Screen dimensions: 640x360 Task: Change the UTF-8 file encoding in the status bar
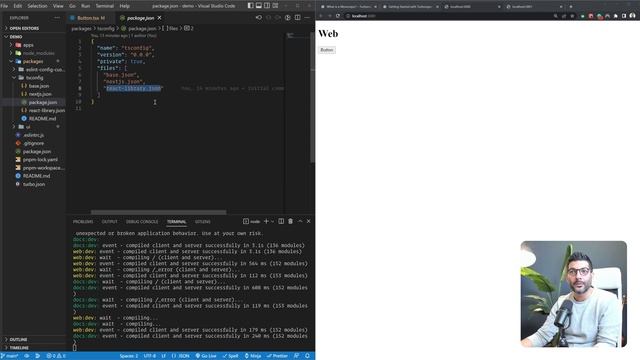(x=149, y=356)
